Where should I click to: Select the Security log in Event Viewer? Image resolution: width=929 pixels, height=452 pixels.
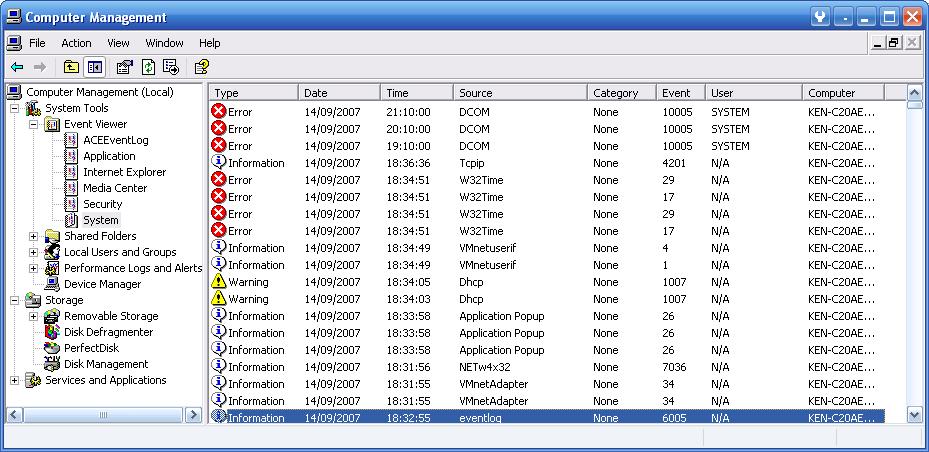click(102, 204)
